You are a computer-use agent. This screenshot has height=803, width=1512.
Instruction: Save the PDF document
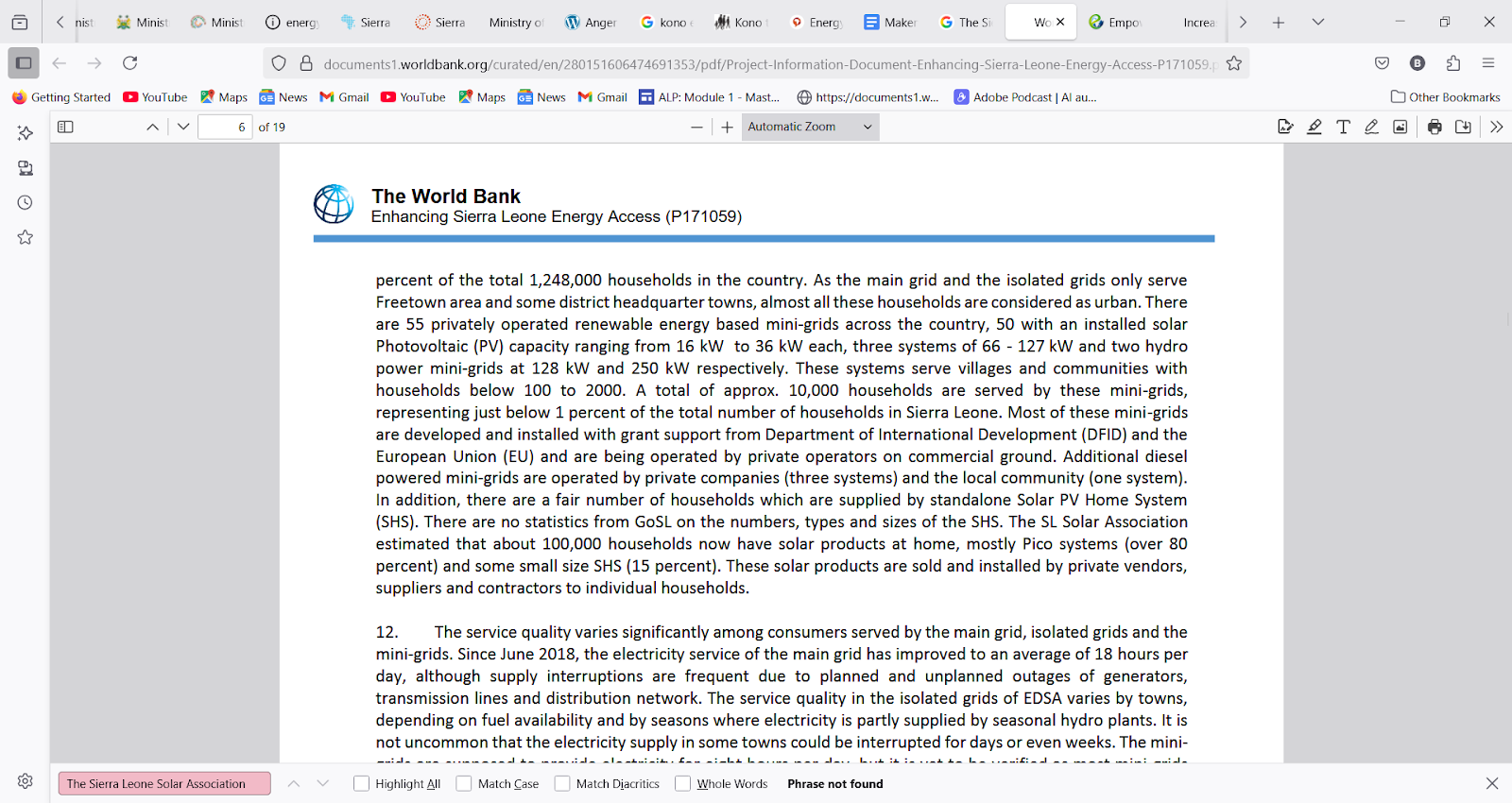pyautogui.click(x=1463, y=127)
